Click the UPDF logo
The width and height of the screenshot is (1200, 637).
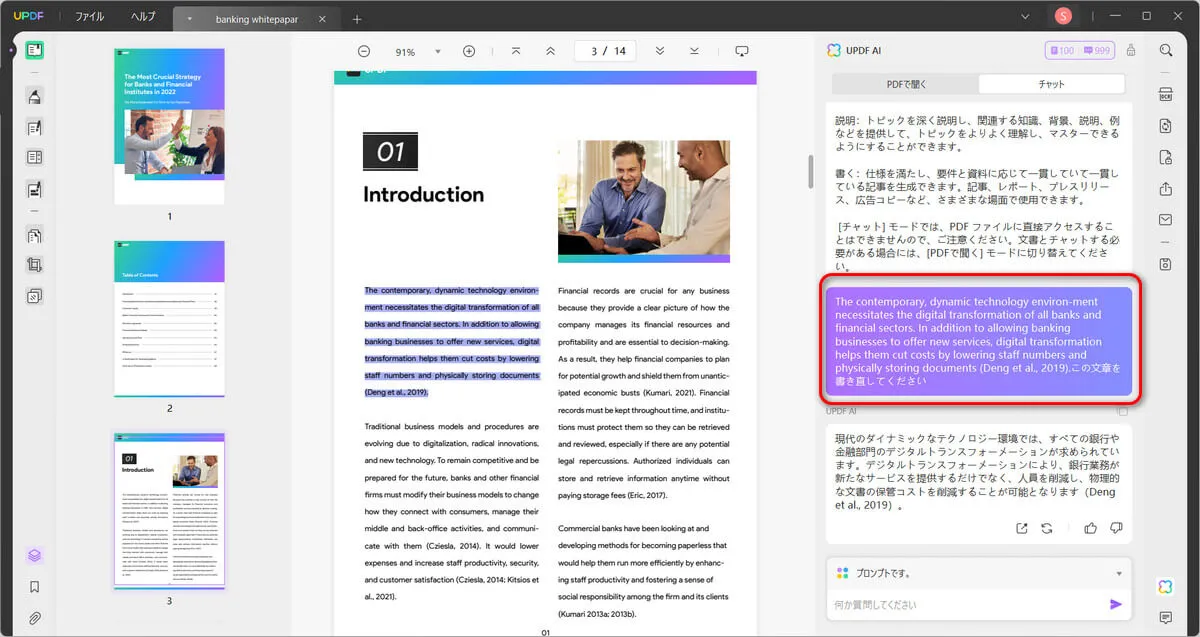point(29,16)
